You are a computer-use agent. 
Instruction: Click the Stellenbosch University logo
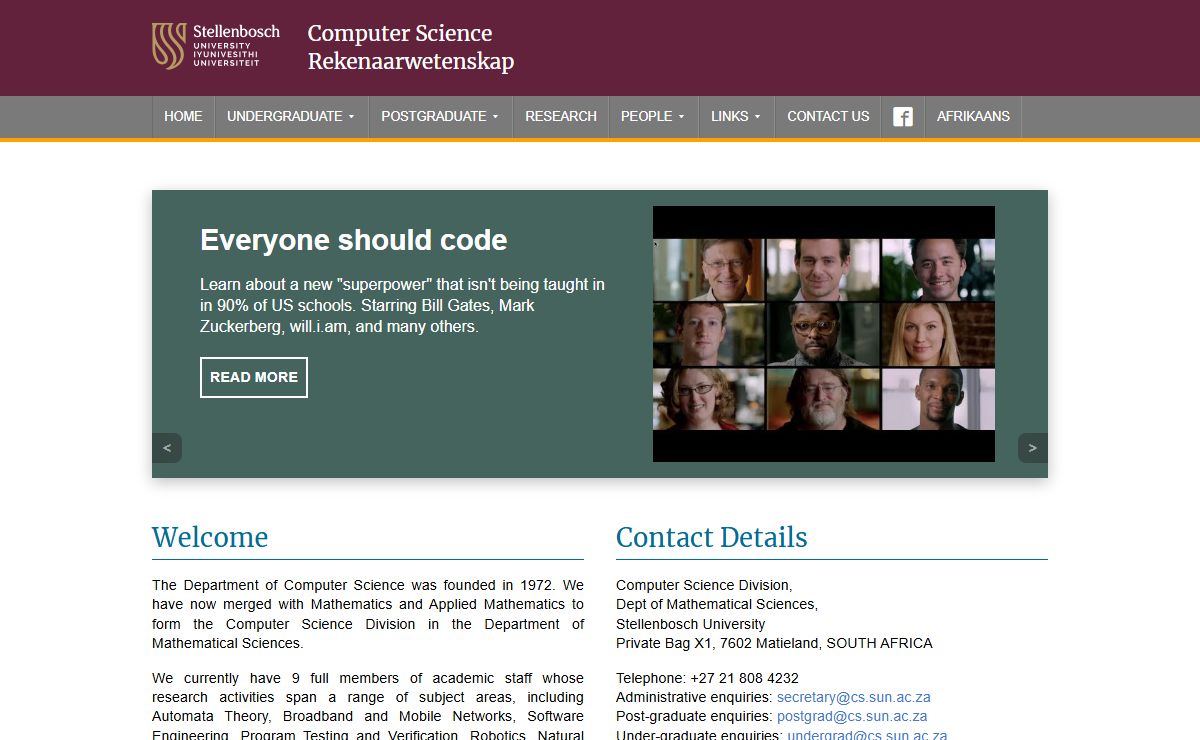215,46
